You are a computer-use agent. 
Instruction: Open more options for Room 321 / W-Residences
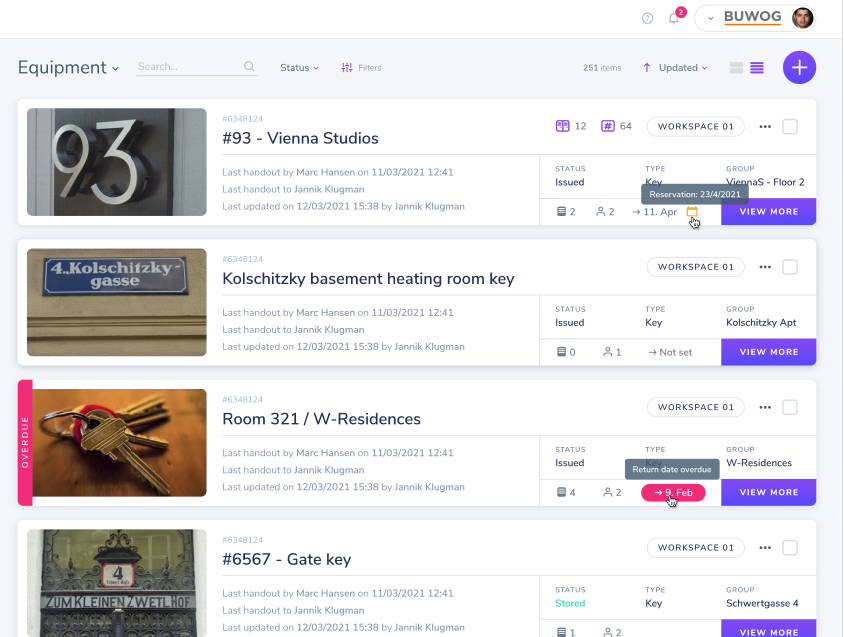(x=765, y=407)
